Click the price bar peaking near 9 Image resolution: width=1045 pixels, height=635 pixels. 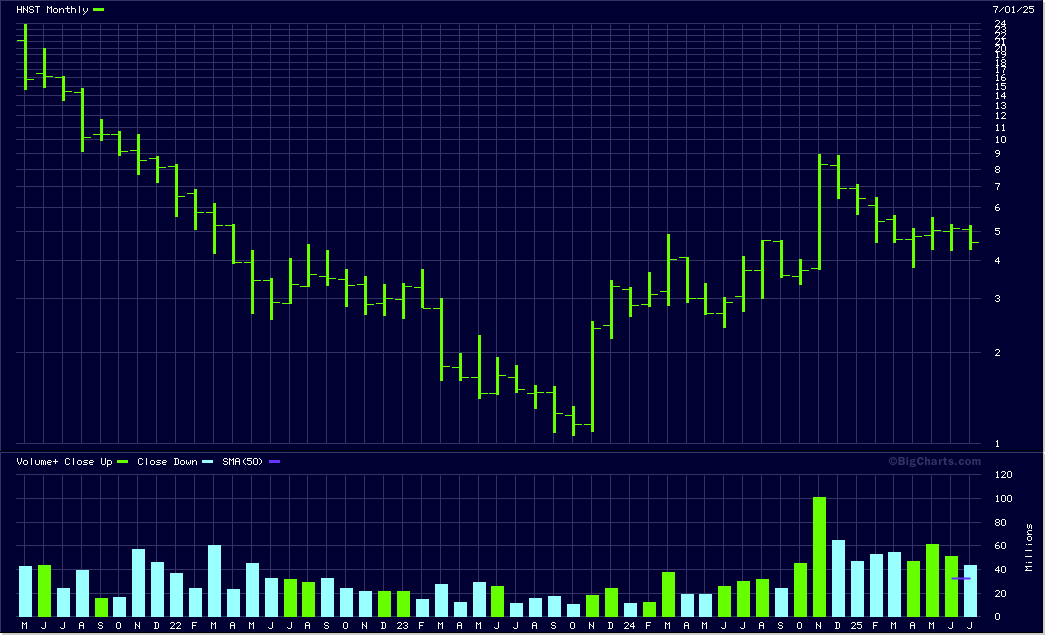coord(820,210)
